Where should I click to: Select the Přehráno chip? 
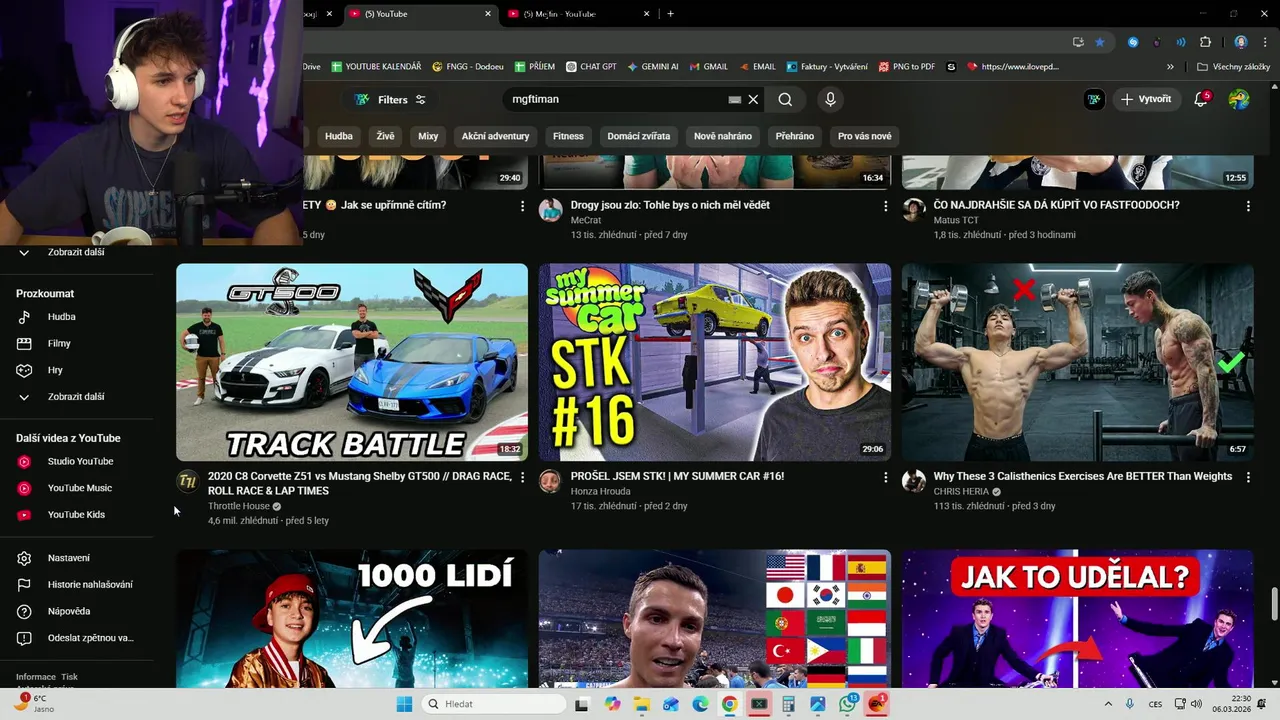click(795, 136)
